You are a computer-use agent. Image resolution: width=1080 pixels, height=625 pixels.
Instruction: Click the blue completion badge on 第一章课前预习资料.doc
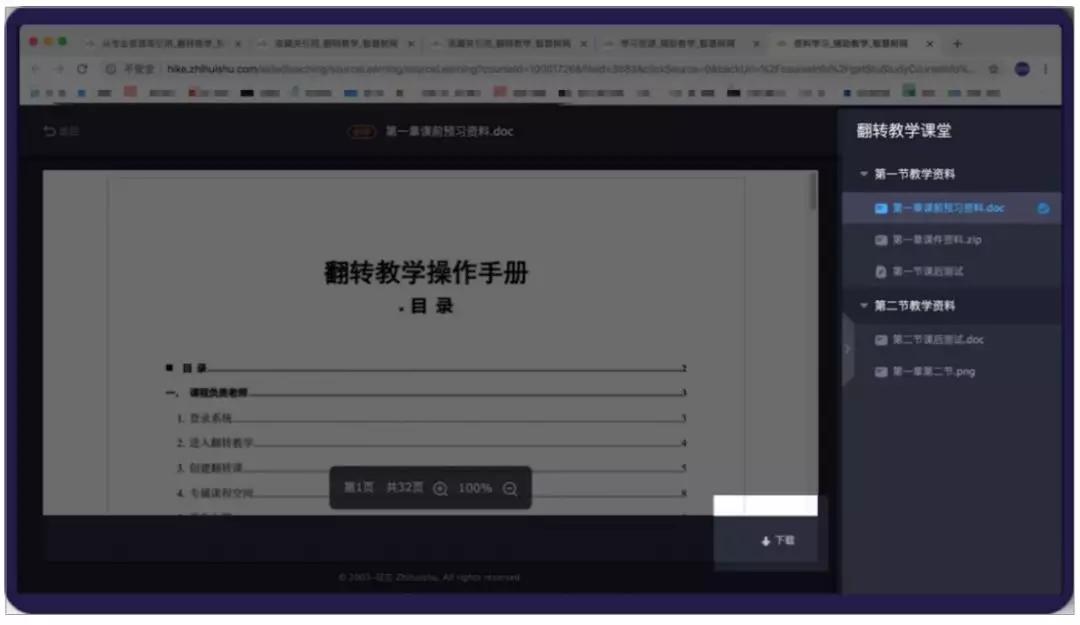click(x=1042, y=209)
